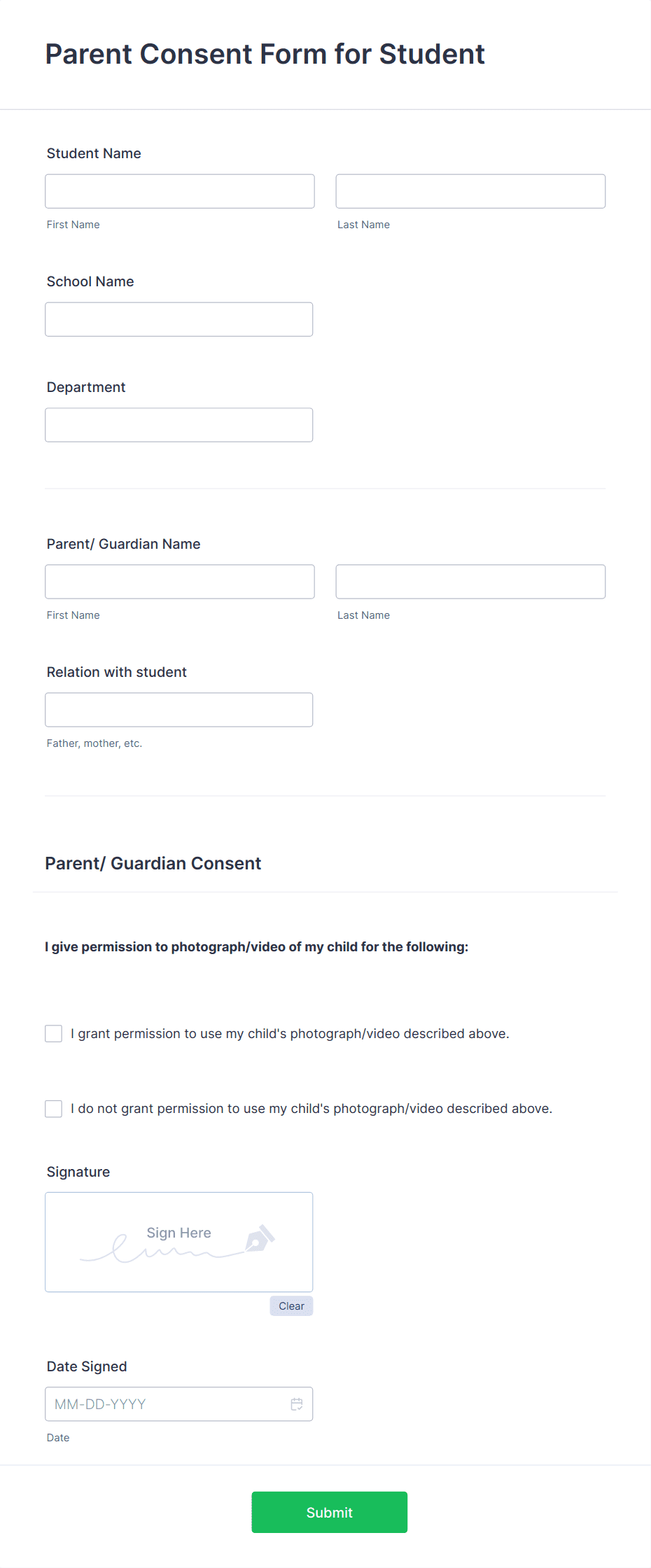
Task: Click the grant permission label text
Action: click(290, 1034)
